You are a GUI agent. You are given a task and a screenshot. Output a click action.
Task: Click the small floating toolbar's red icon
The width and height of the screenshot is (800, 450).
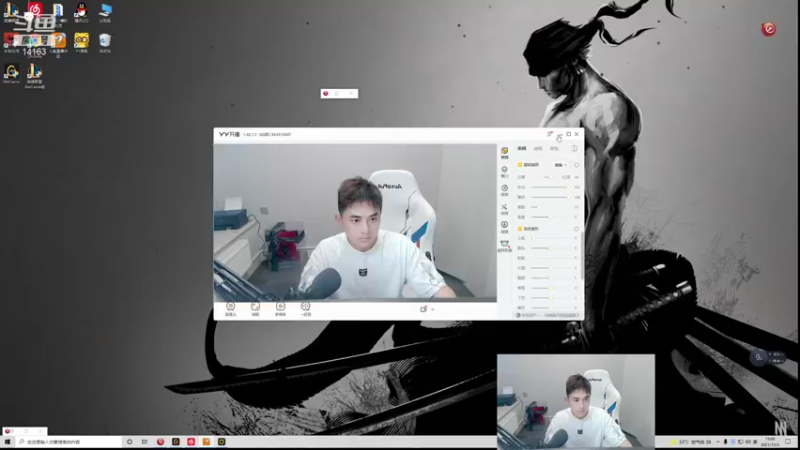point(326,93)
